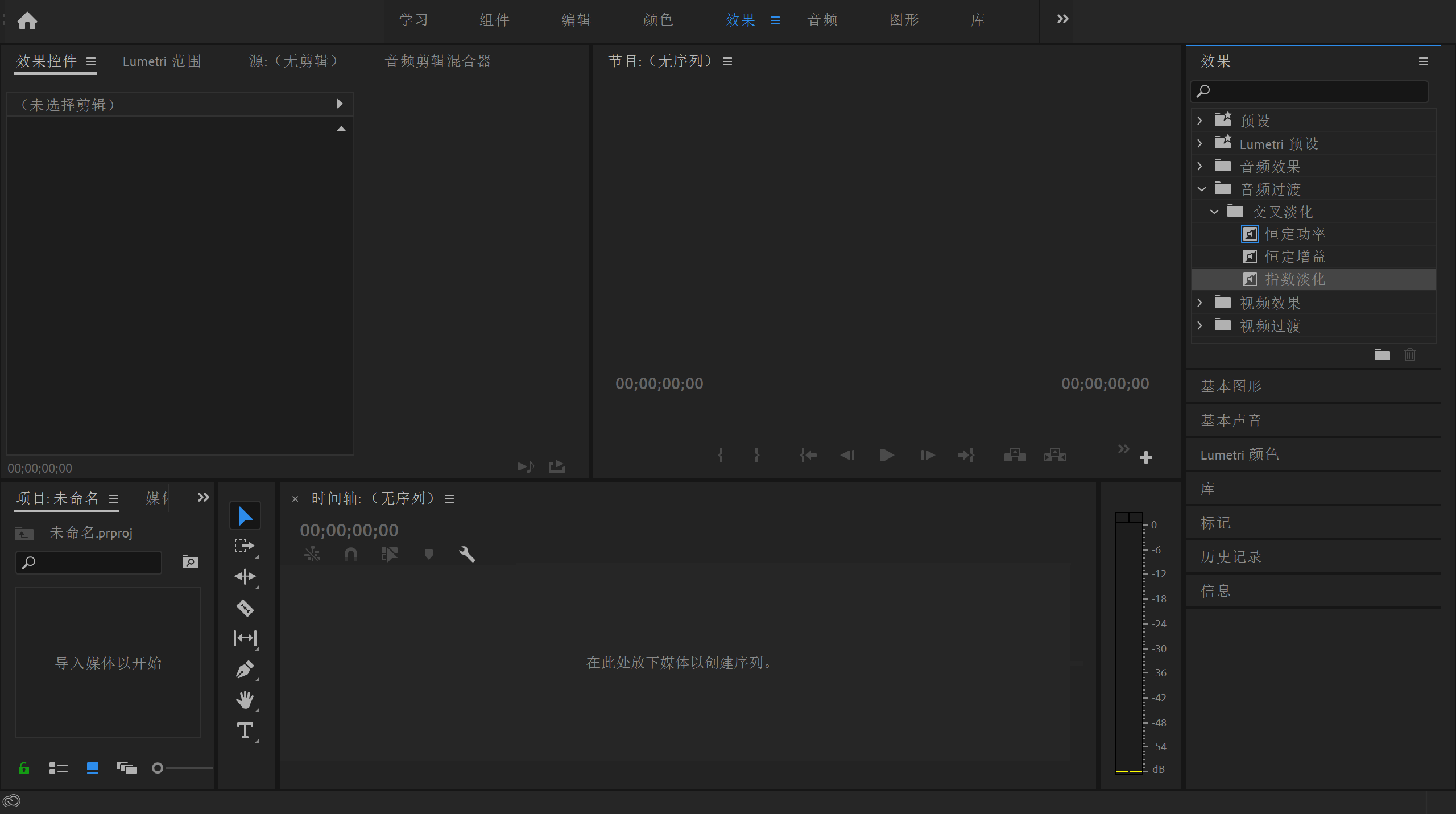Open the Lumetri 范围 panel tab

[162, 61]
